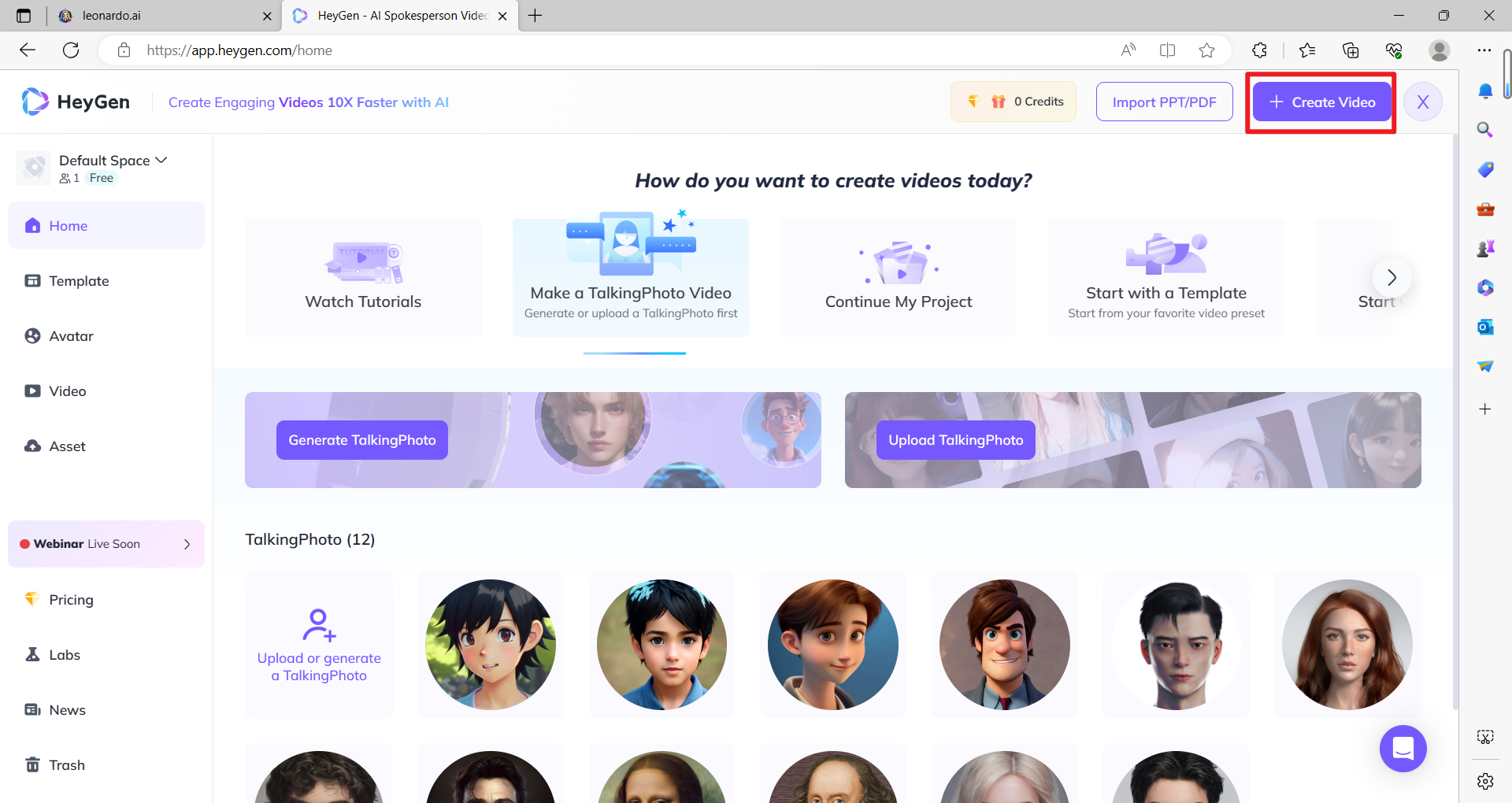Open Favorites list icon
The image size is (1512, 803).
coord(1307,50)
